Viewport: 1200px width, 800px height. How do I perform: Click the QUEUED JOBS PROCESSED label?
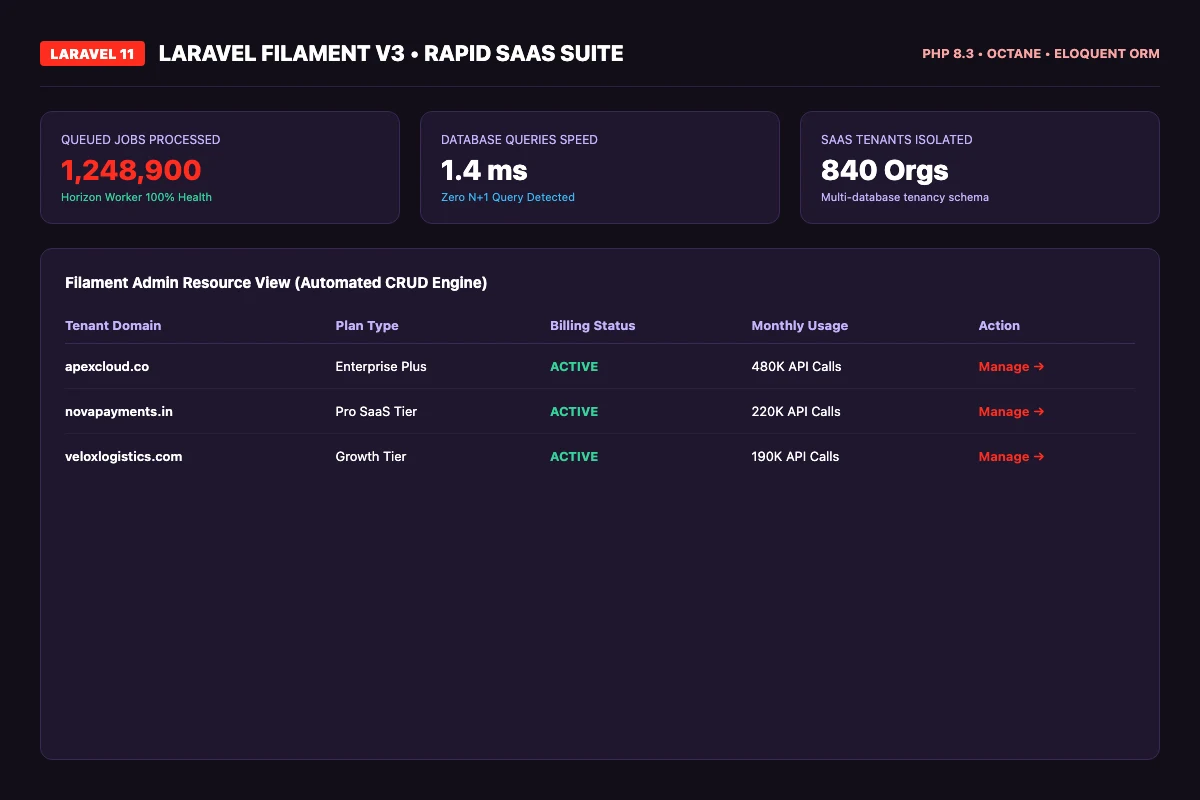tap(141, 140)
